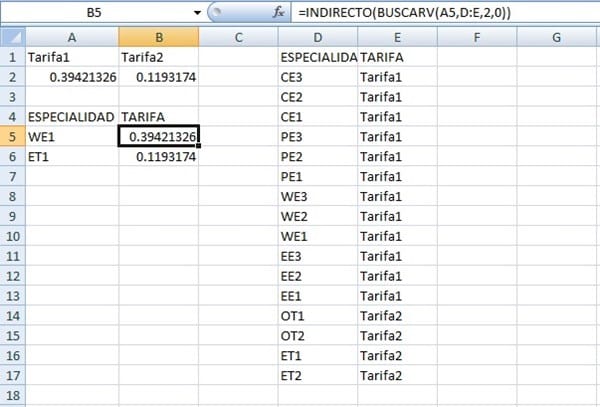Click cell A1 containing Tarifa1
The width and height of the screenshot is (600, 407).
coord(72,57)
